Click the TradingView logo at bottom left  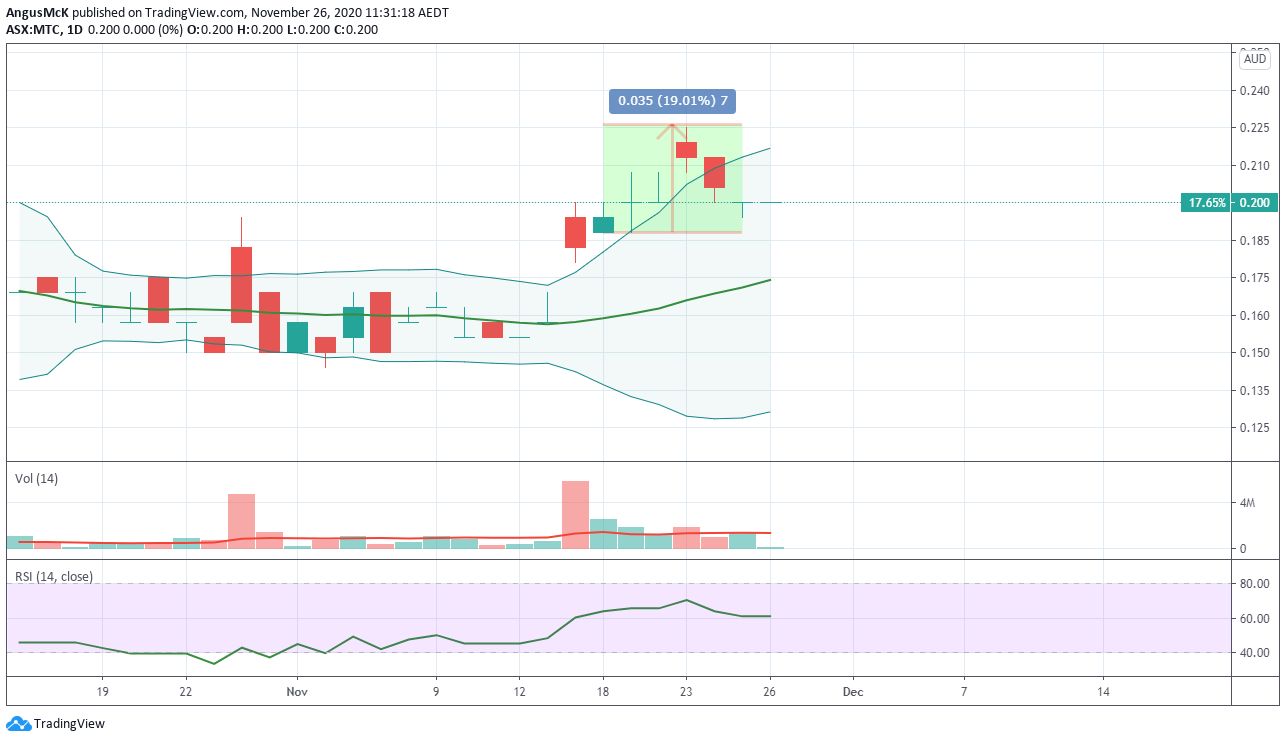click(55, 723)
